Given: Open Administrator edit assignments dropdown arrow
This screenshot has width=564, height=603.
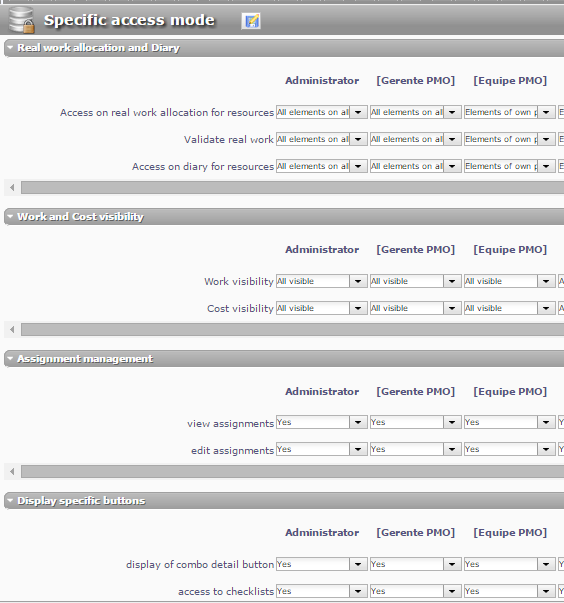Looking at the screenshot, I should pyautogui.click(x=358, y=449).
